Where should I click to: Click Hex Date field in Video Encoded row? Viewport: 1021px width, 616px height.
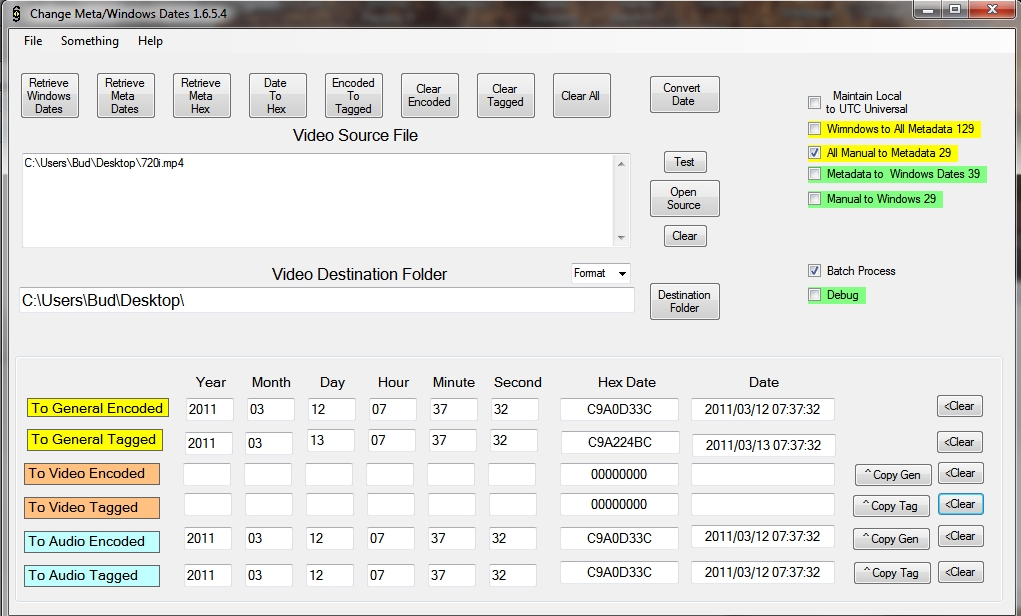[619, 474]
